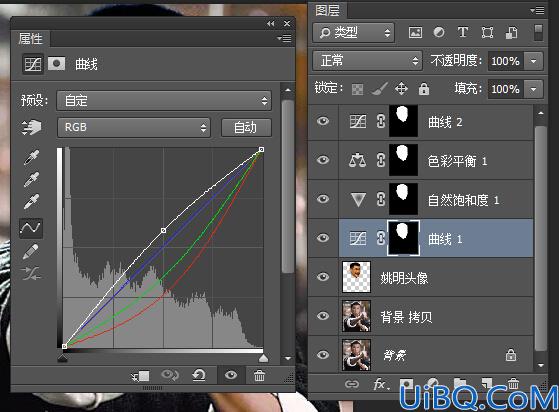Click the 自动 auto button
This screenshot has width=559, height=412.
point(246,127)
